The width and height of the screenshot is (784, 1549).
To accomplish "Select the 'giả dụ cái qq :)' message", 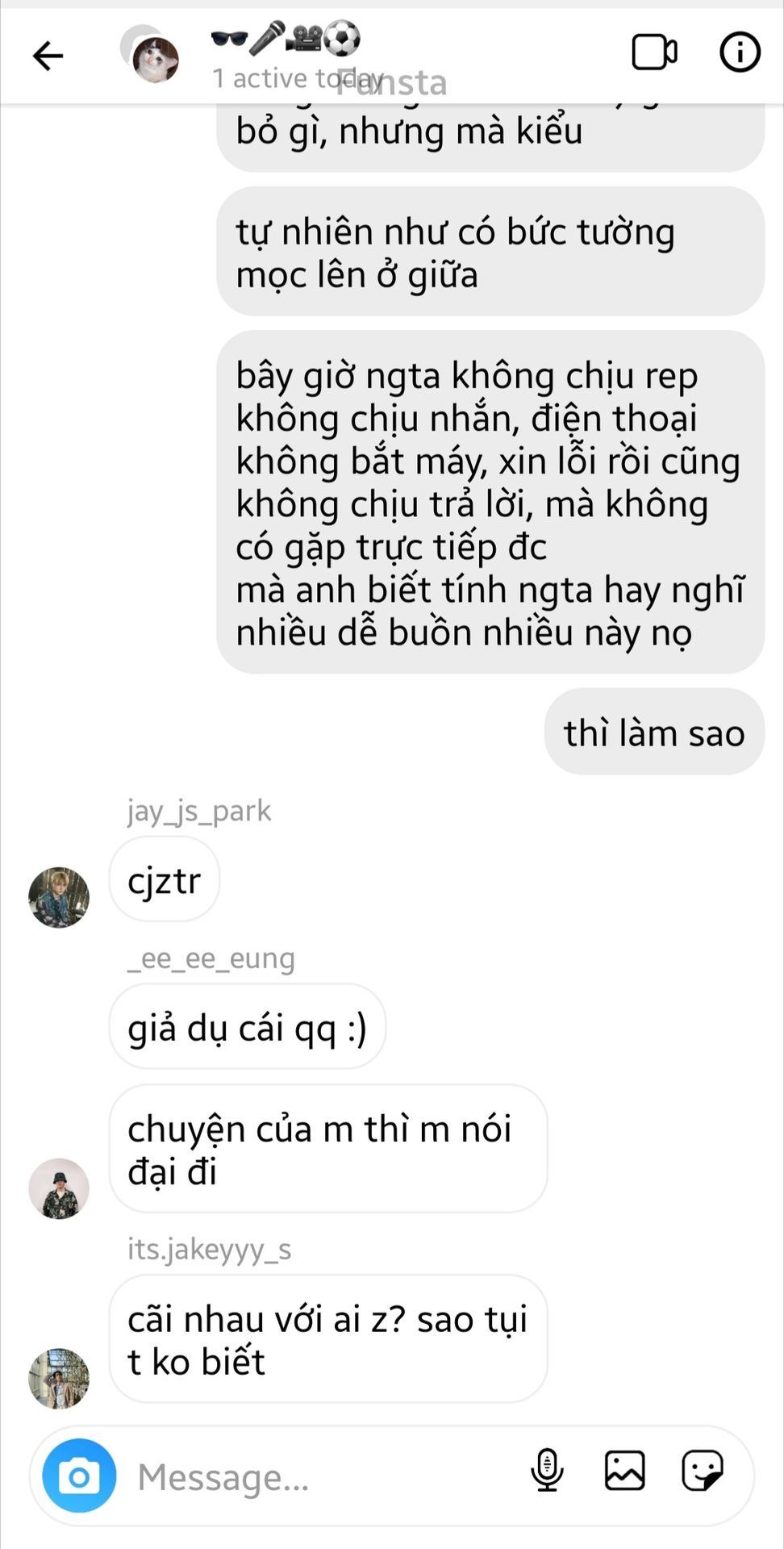I will [x=248, y=1027].
